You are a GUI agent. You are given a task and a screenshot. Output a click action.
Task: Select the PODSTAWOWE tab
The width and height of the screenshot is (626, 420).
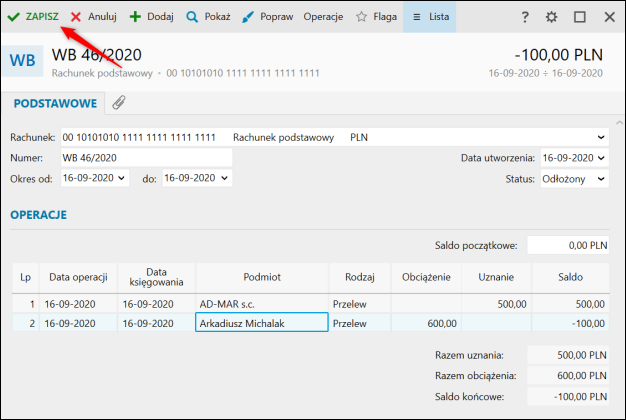55,103
